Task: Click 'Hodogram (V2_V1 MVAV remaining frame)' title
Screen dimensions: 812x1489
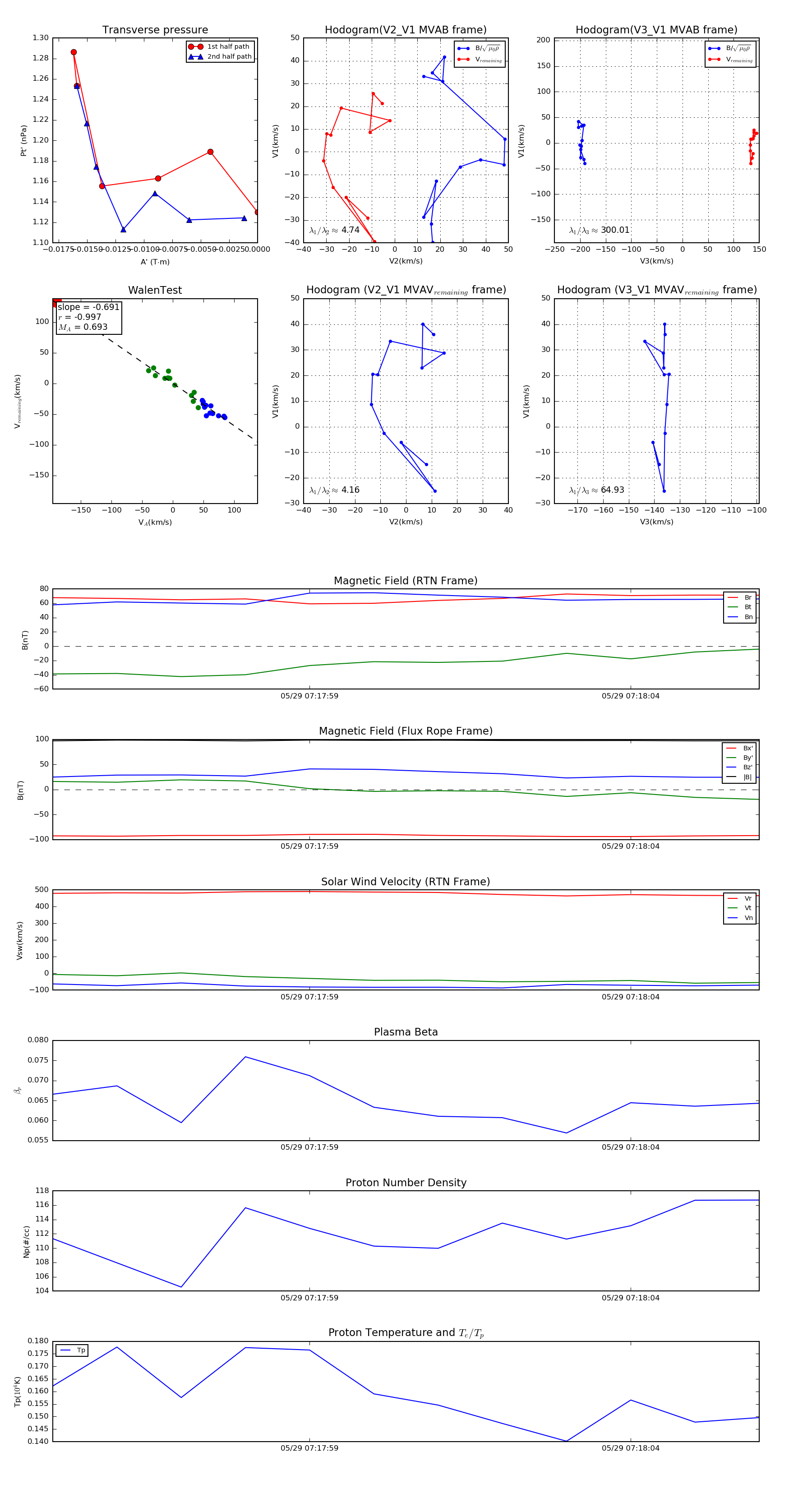Action: 406,290
